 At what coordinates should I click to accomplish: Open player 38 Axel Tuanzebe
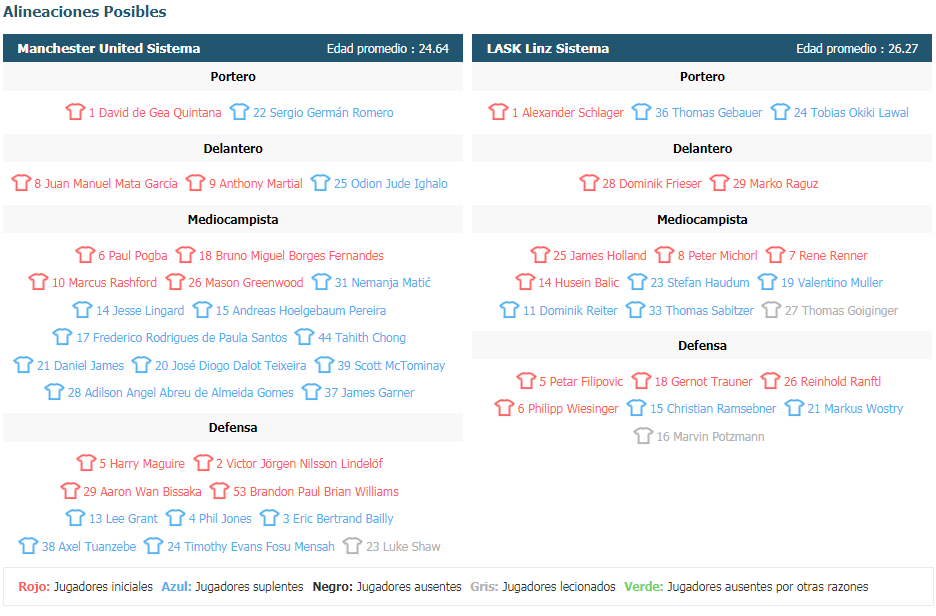89,547
